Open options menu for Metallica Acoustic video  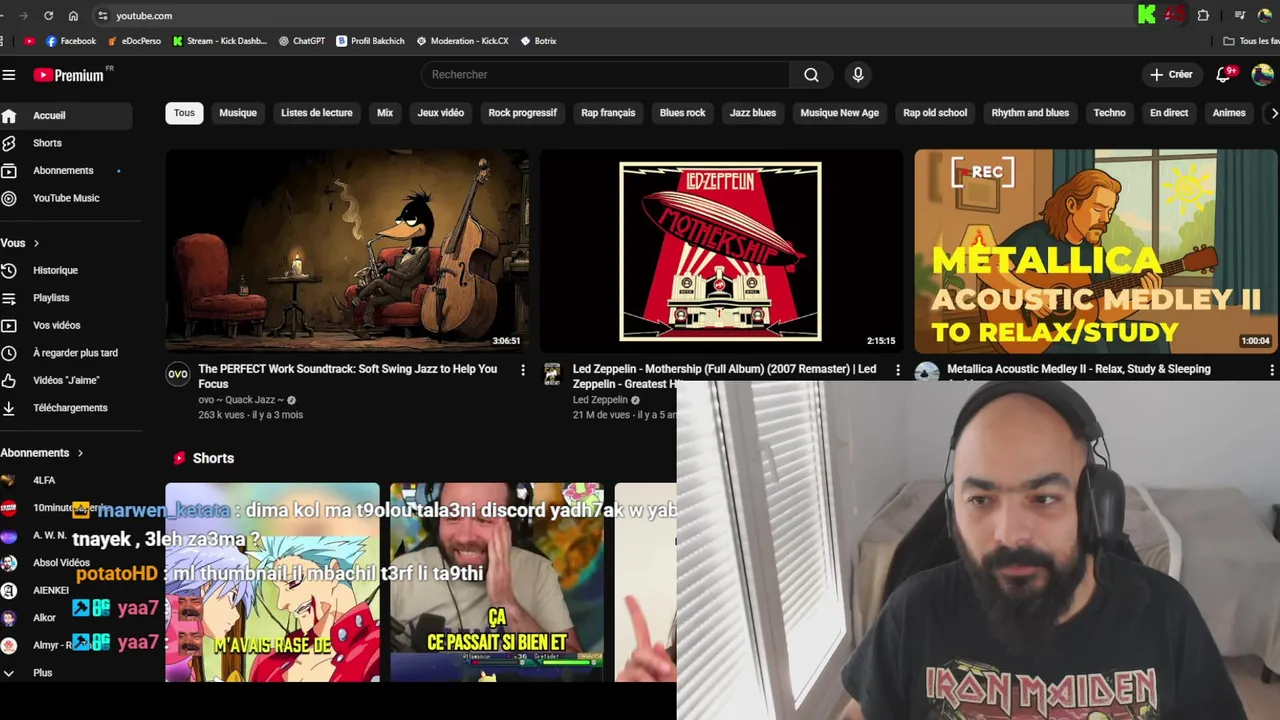1272,371
